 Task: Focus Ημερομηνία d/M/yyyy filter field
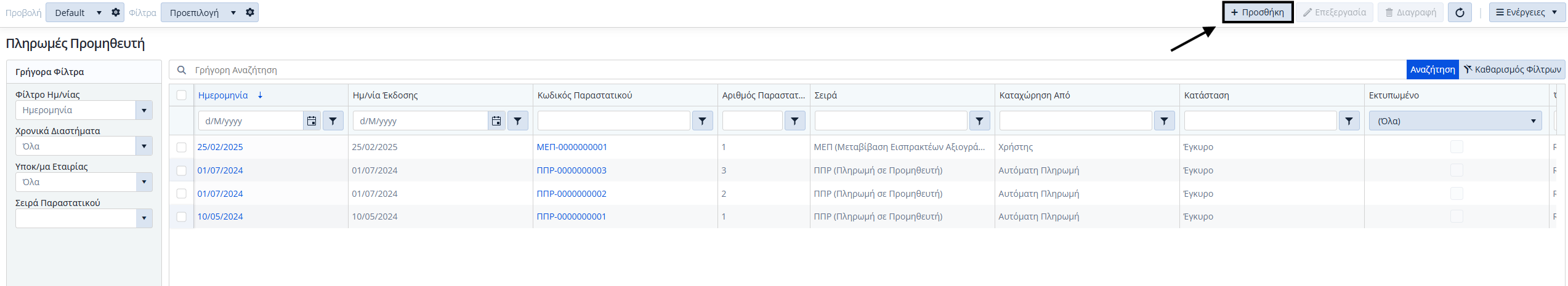(251, 121)
